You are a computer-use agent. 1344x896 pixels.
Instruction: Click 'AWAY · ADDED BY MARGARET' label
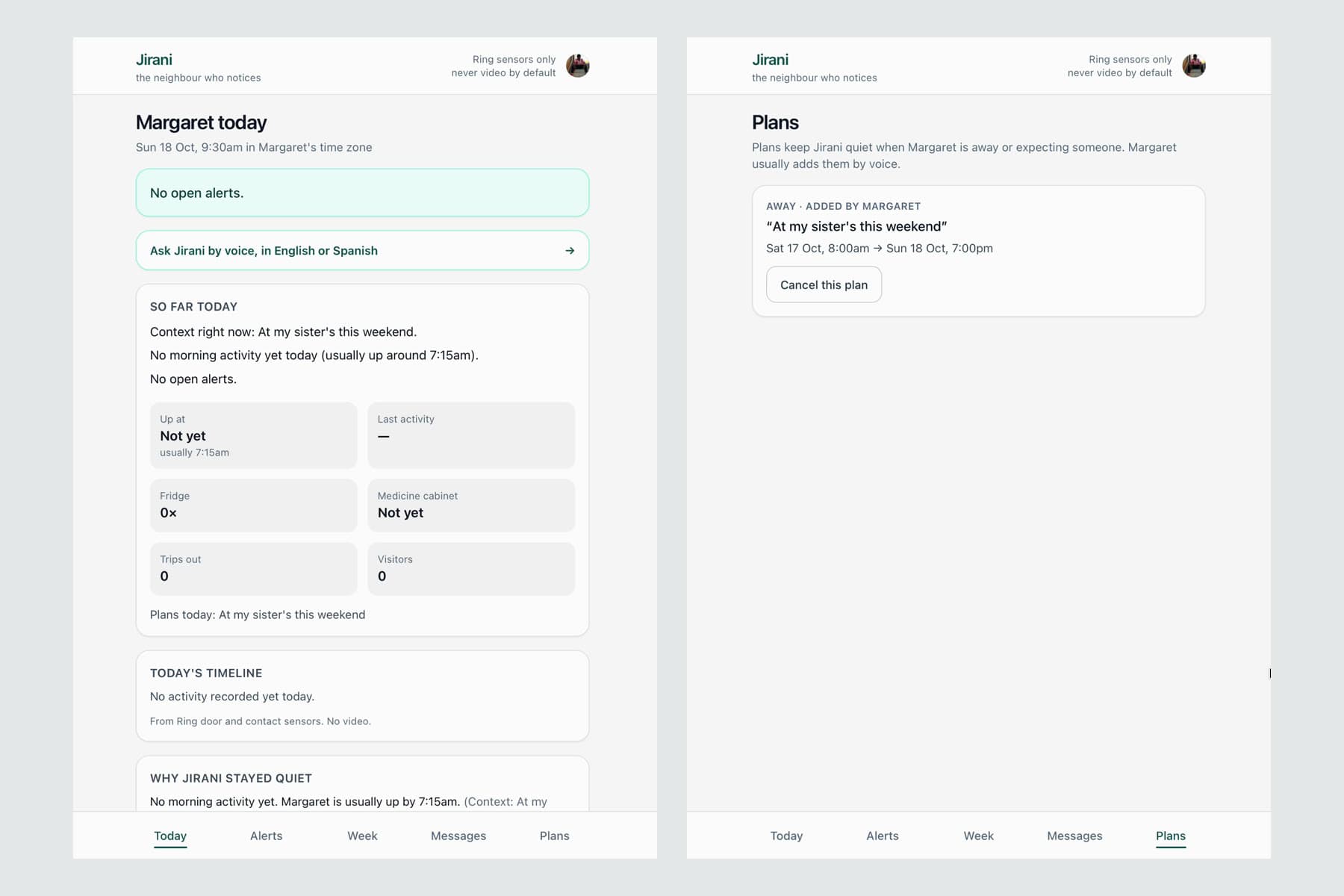pos(843,206)
